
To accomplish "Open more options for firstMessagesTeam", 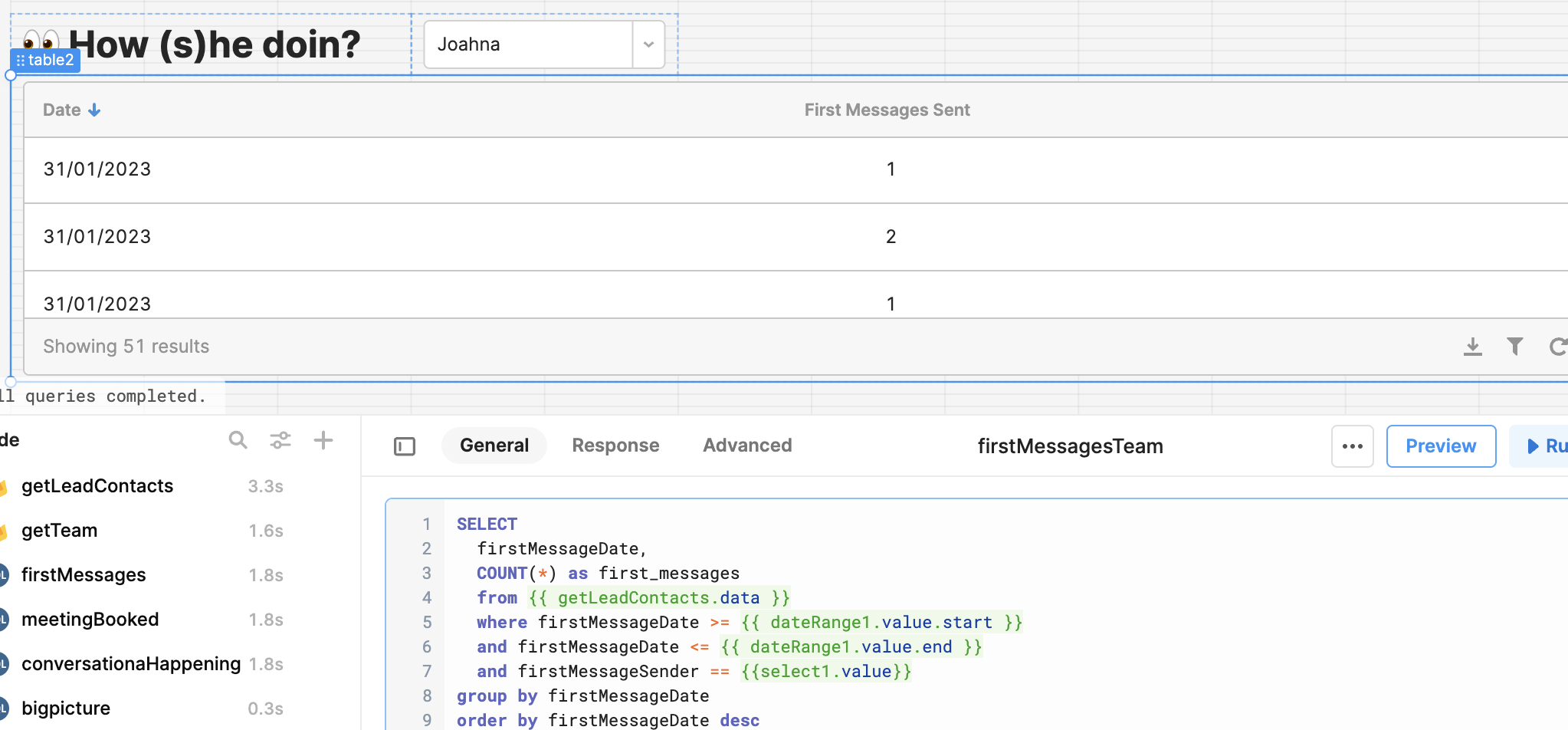I will coord(1352,446).
